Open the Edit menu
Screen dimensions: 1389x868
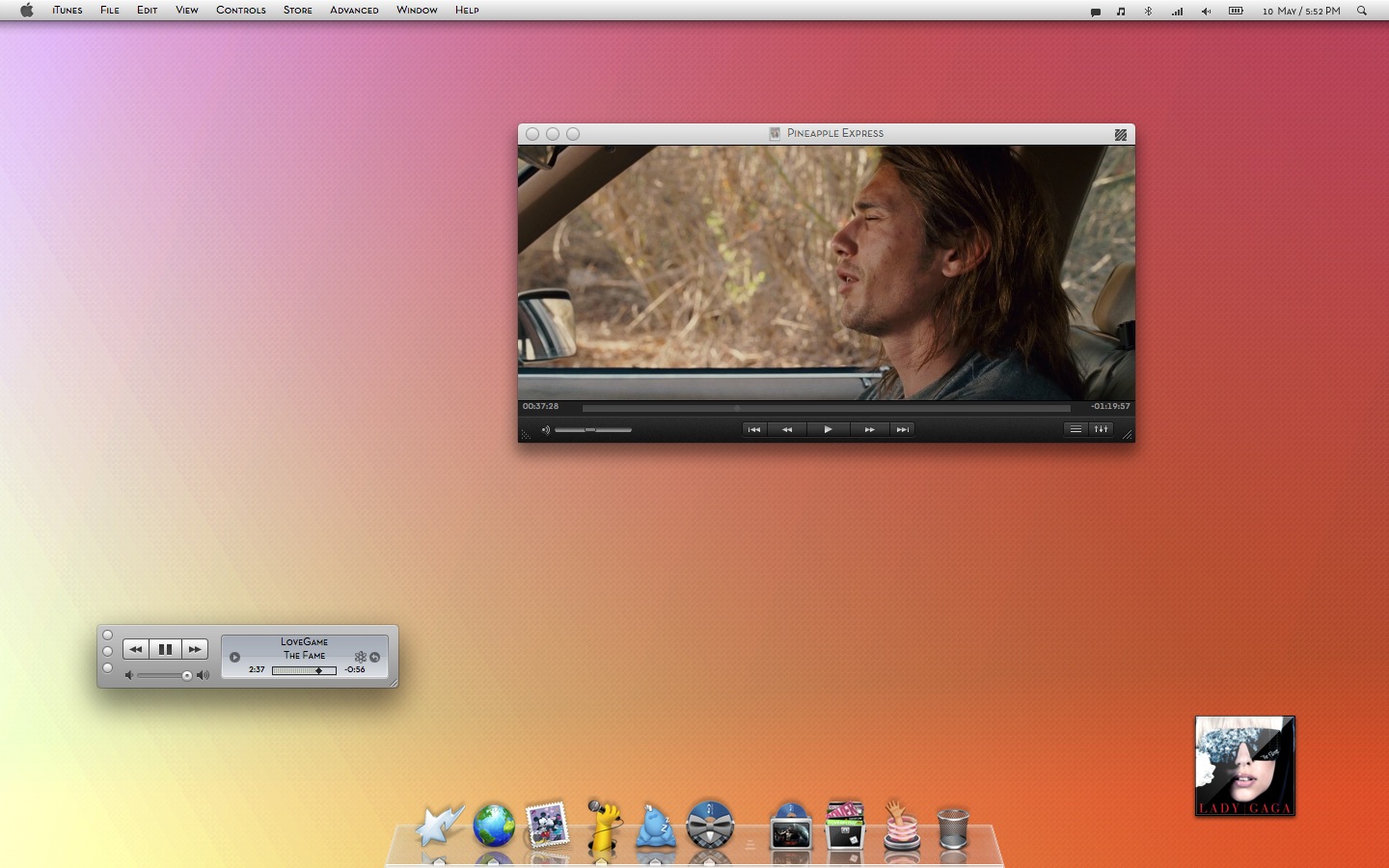pos(147,10)
